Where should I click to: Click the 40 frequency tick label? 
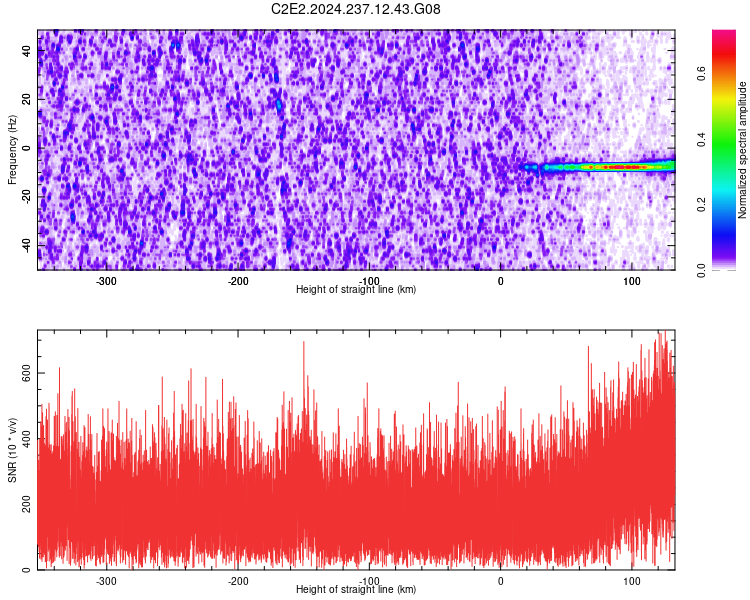pyautogui.click(x=27, y=51)
